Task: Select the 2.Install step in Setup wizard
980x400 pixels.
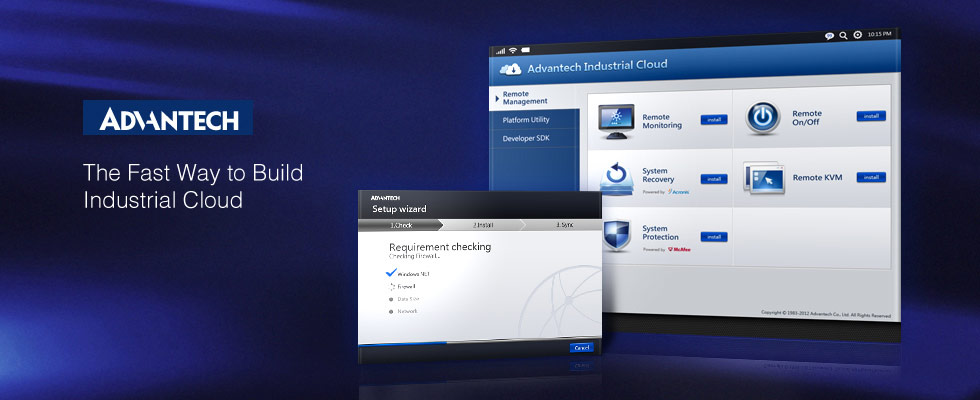Action: [483, 225]
